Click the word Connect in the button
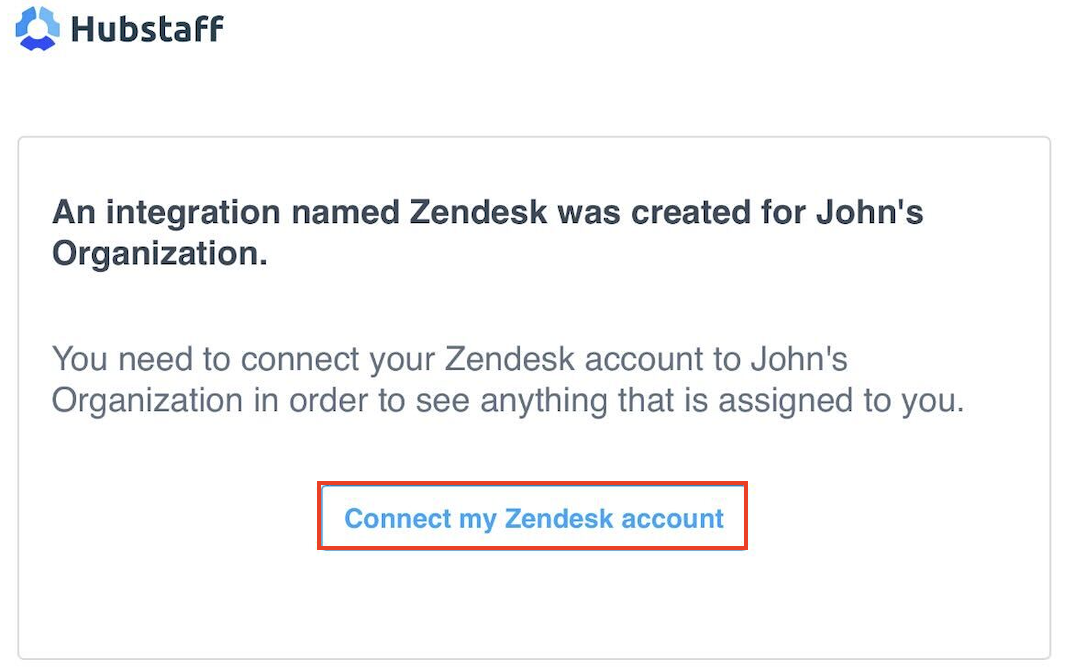 point(398,518)
